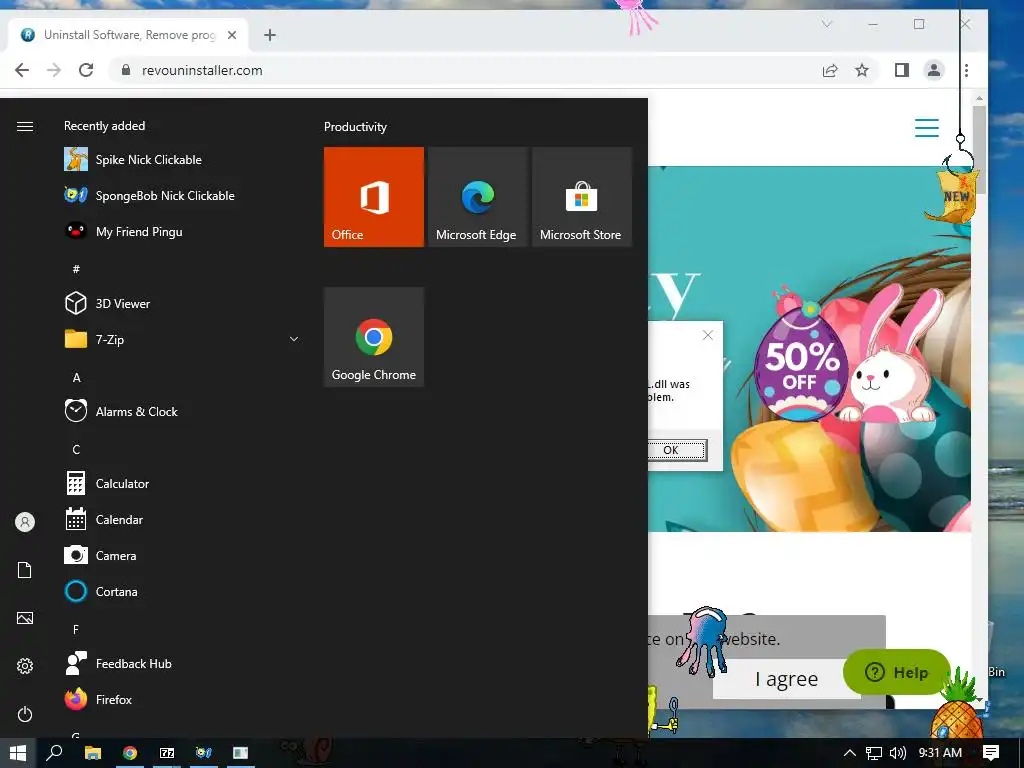The height and width of the screenshot is (768, 1024).
Task: Open 7-Zip taskbar icon
Action: 167,753
